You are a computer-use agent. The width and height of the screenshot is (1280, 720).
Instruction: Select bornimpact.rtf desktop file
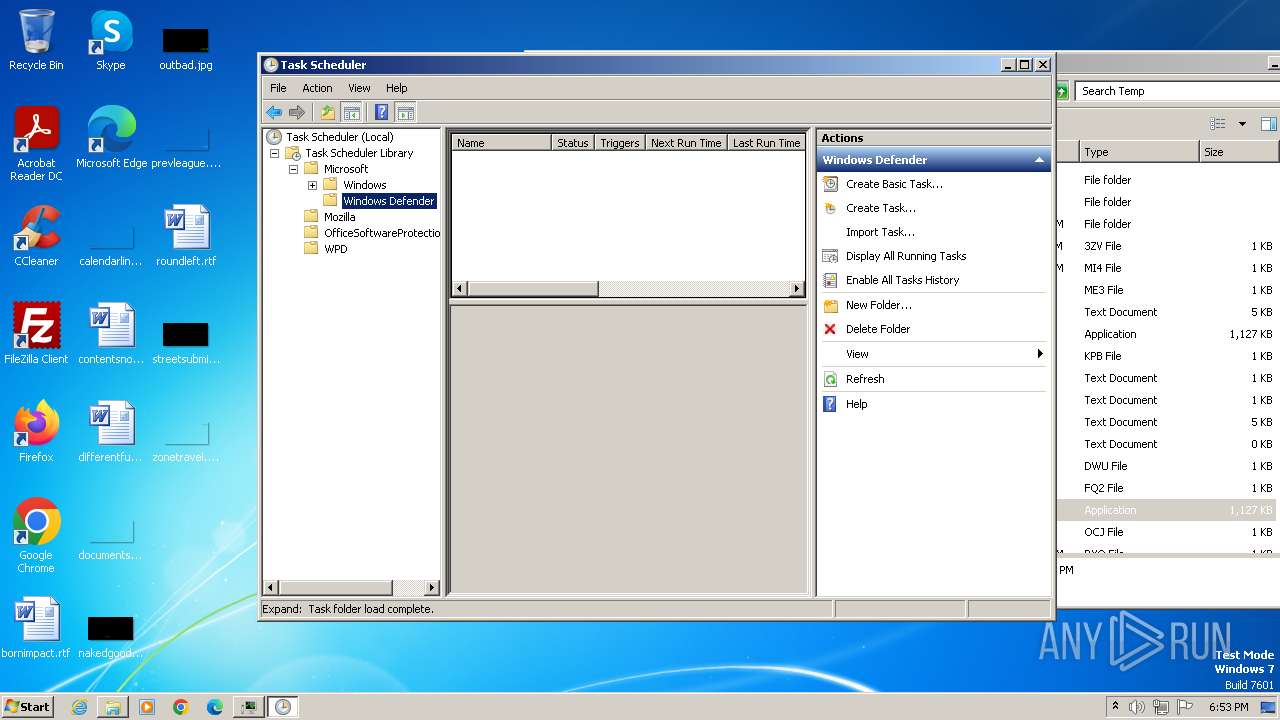pos(36,628)
